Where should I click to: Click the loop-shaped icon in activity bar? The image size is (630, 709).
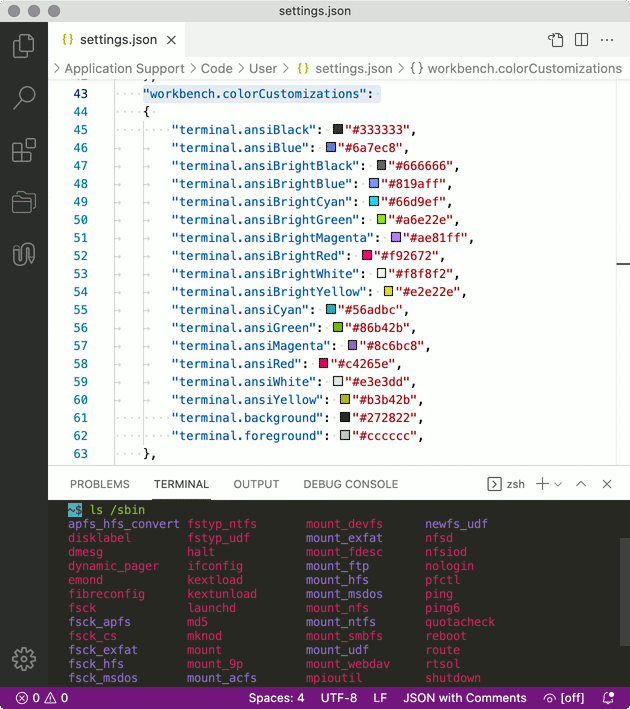tap(24, 254)
